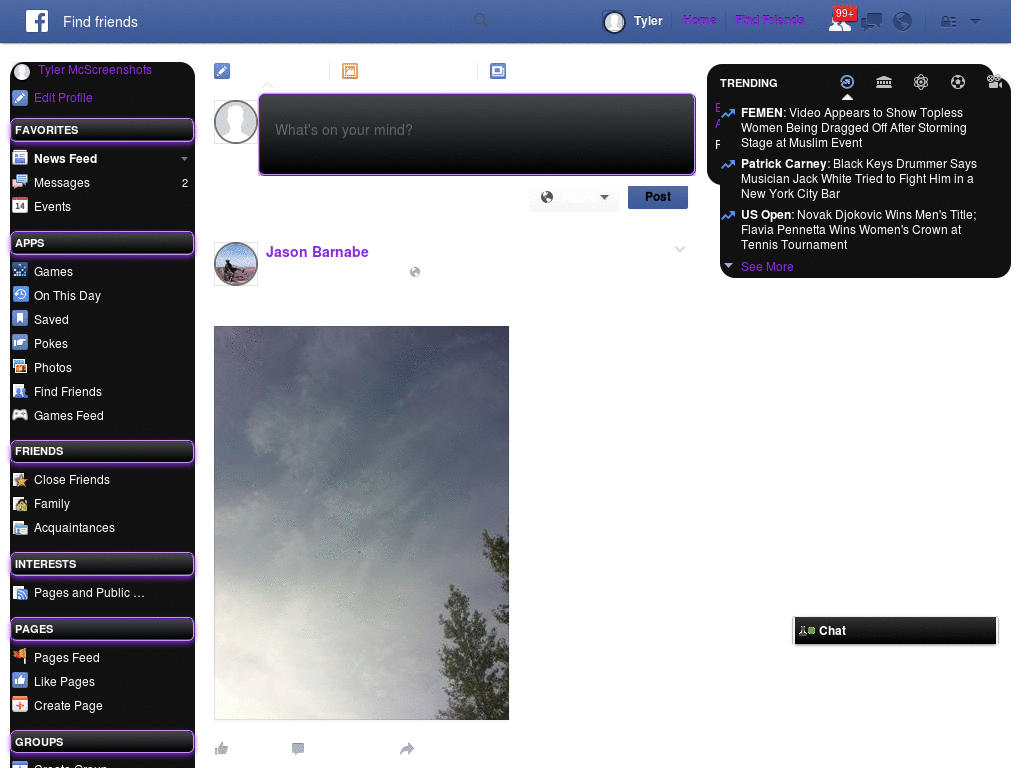This screenshot has width=1024, height=768.
Task: Click the Games icon in sidebar
Action: coord(20,270)
